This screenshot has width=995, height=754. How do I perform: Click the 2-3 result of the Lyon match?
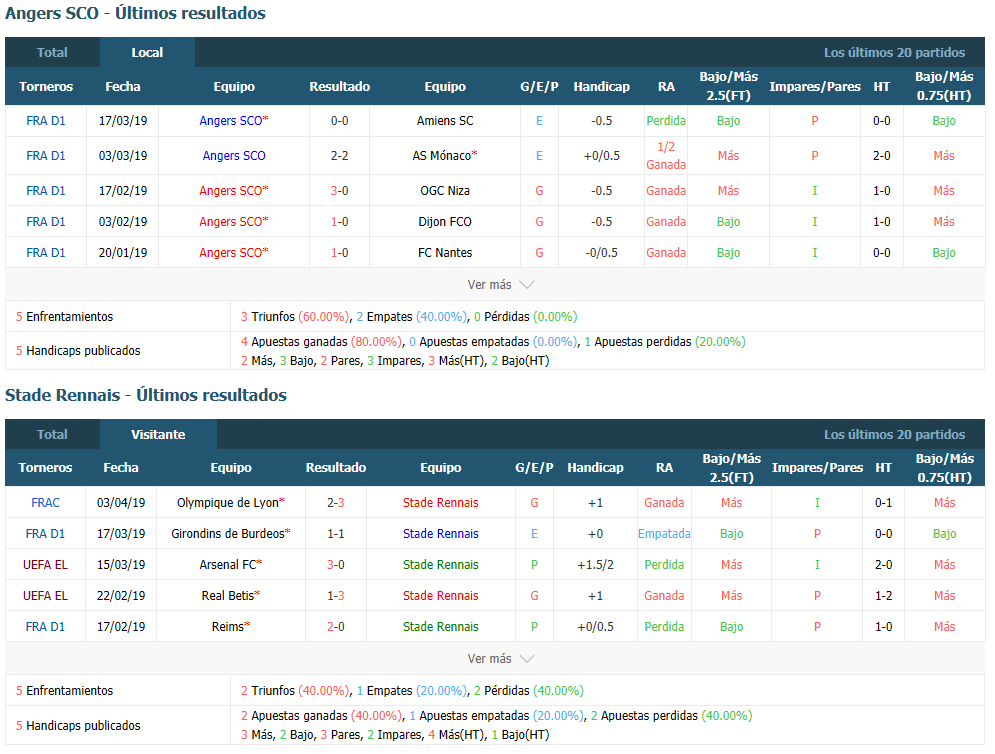point(336,503)
